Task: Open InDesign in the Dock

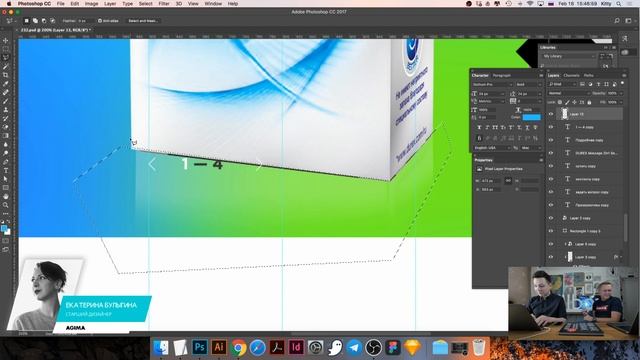Action: (296, 347)
